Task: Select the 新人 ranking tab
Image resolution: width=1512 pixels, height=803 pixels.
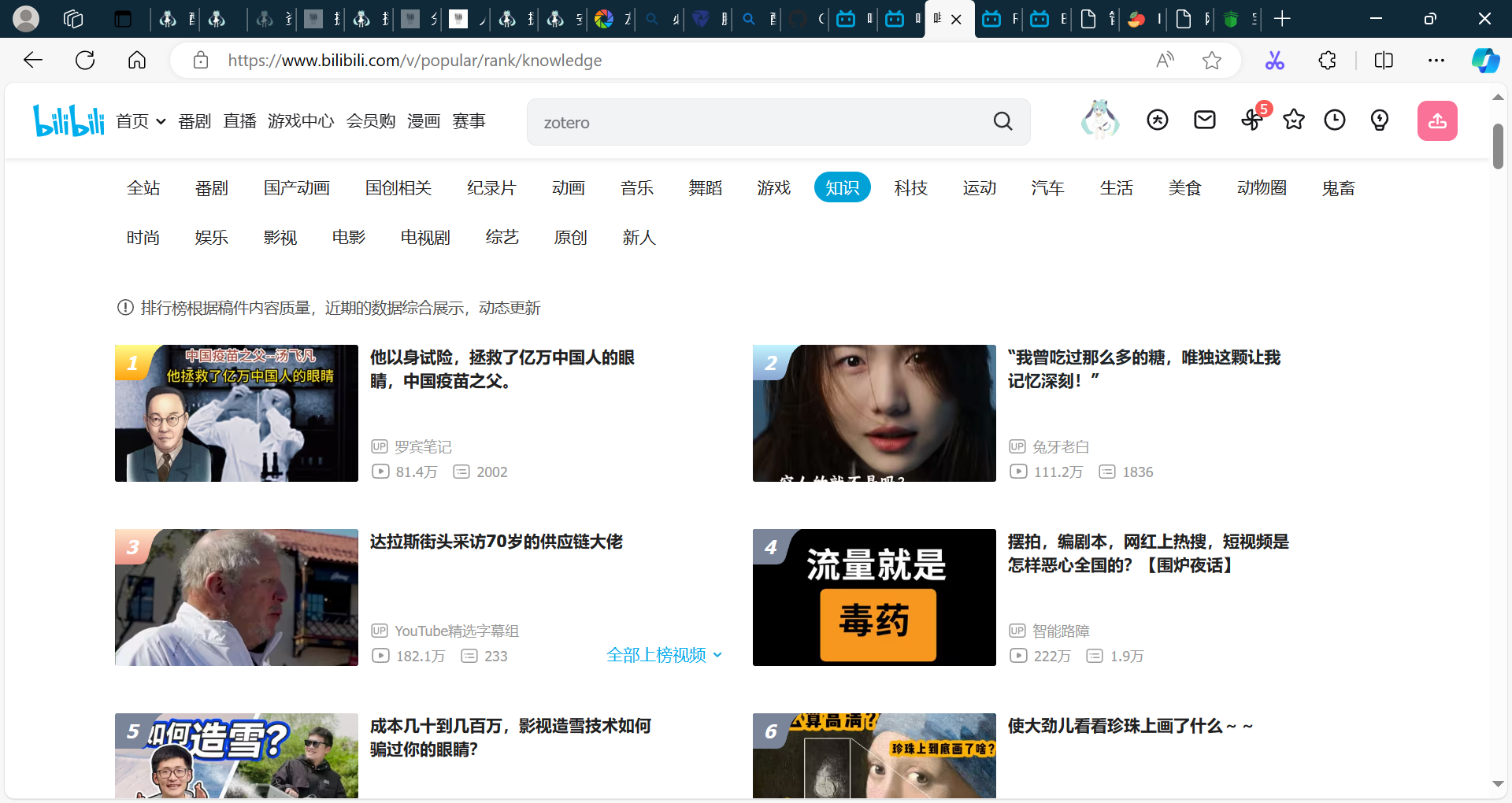Action: [x=639, y=237]
